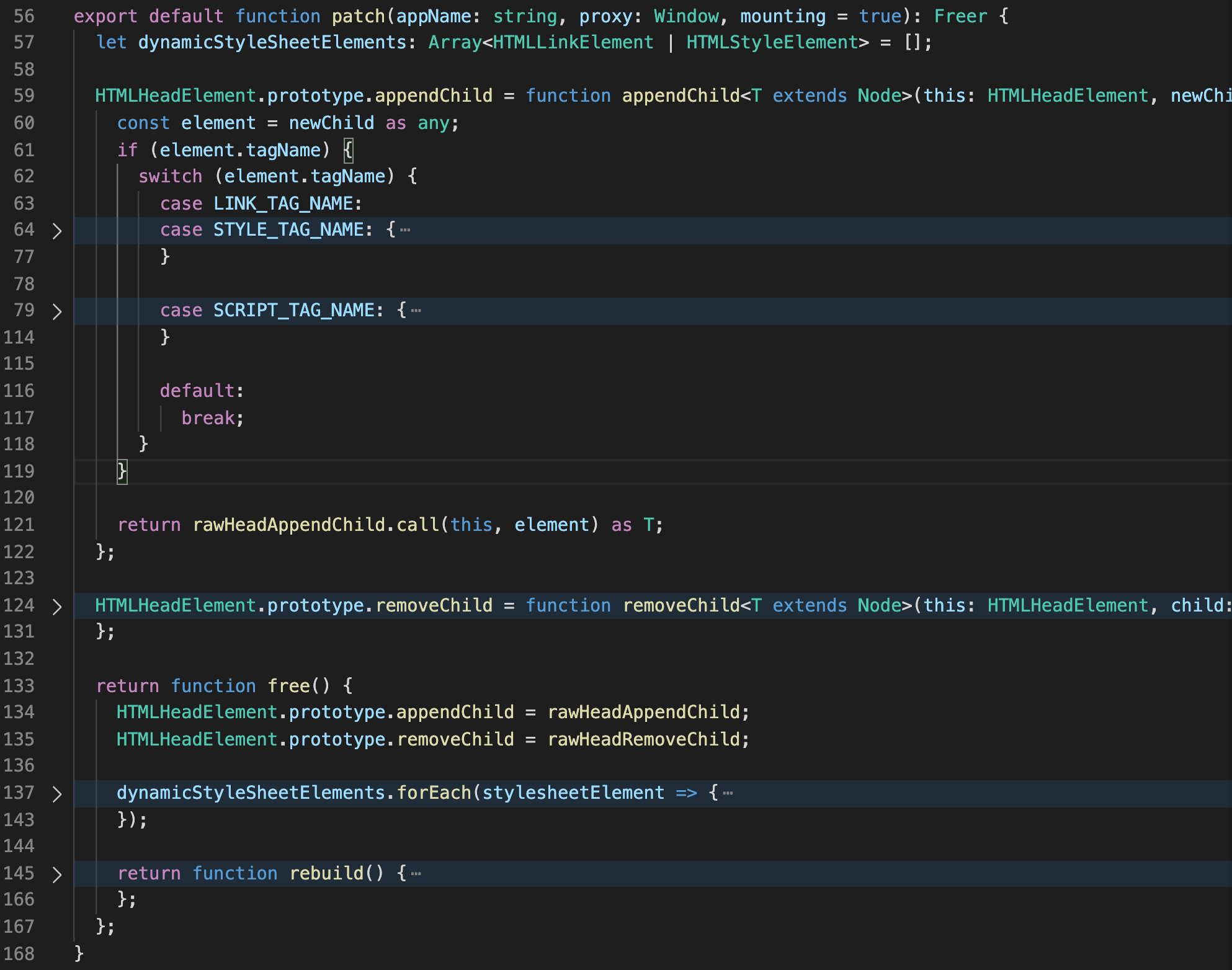1232x970 pixels.
Task: Expand the folded STYLE_TAG_NAME case block
Action: [x=57, y=231]
